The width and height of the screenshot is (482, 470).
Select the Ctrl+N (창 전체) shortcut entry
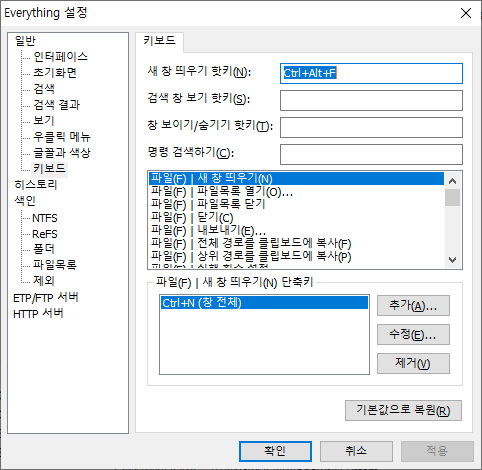point(264,303)
